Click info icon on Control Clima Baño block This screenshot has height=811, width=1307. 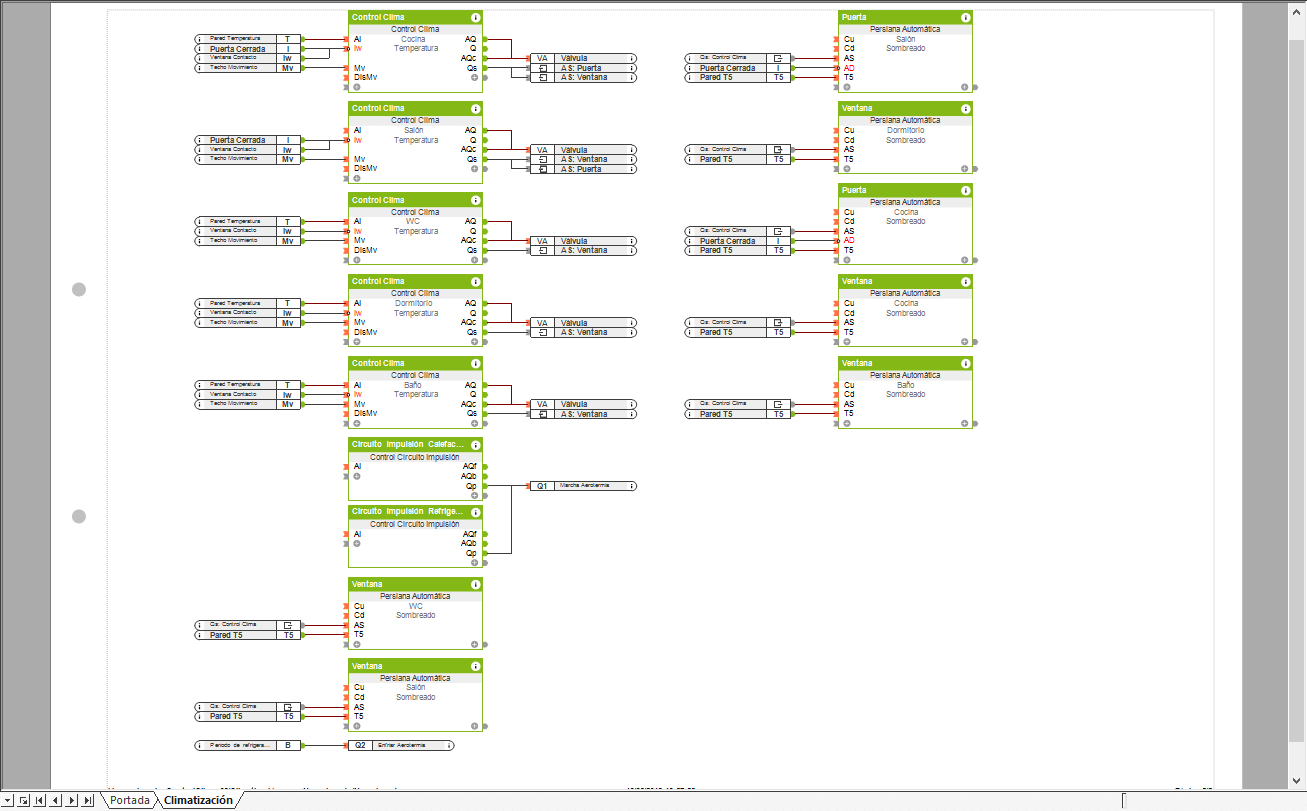pos(475,363)
